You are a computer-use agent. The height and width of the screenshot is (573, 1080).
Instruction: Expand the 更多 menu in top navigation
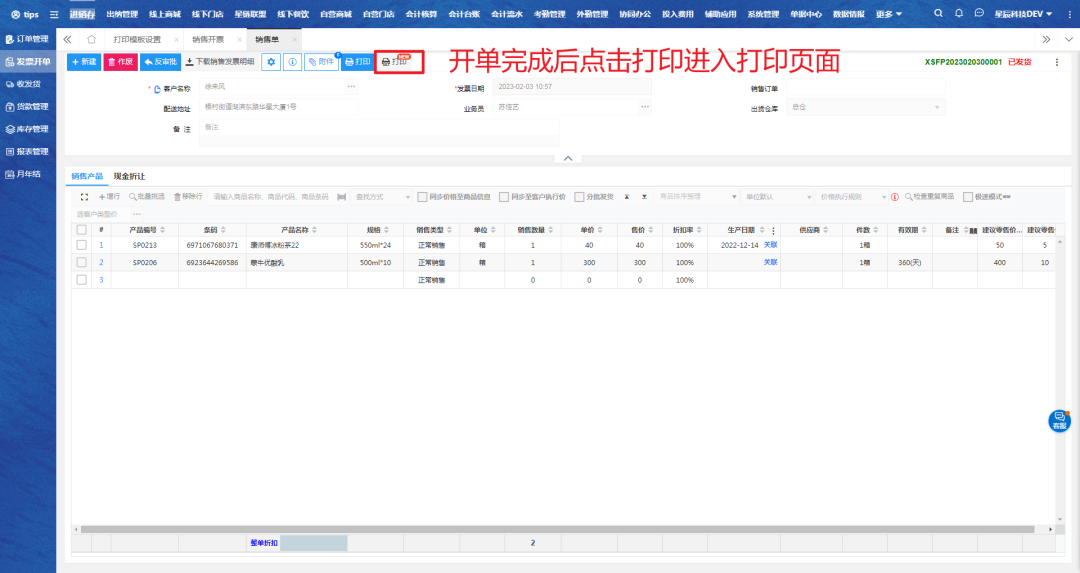(888, 14)
